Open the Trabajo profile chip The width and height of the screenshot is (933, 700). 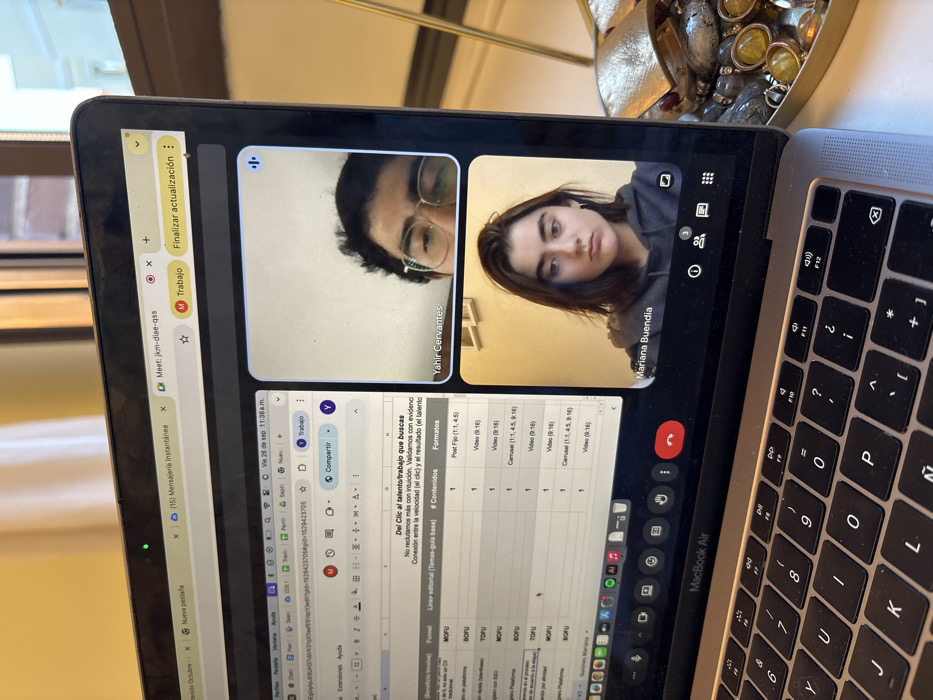[180, 291]
